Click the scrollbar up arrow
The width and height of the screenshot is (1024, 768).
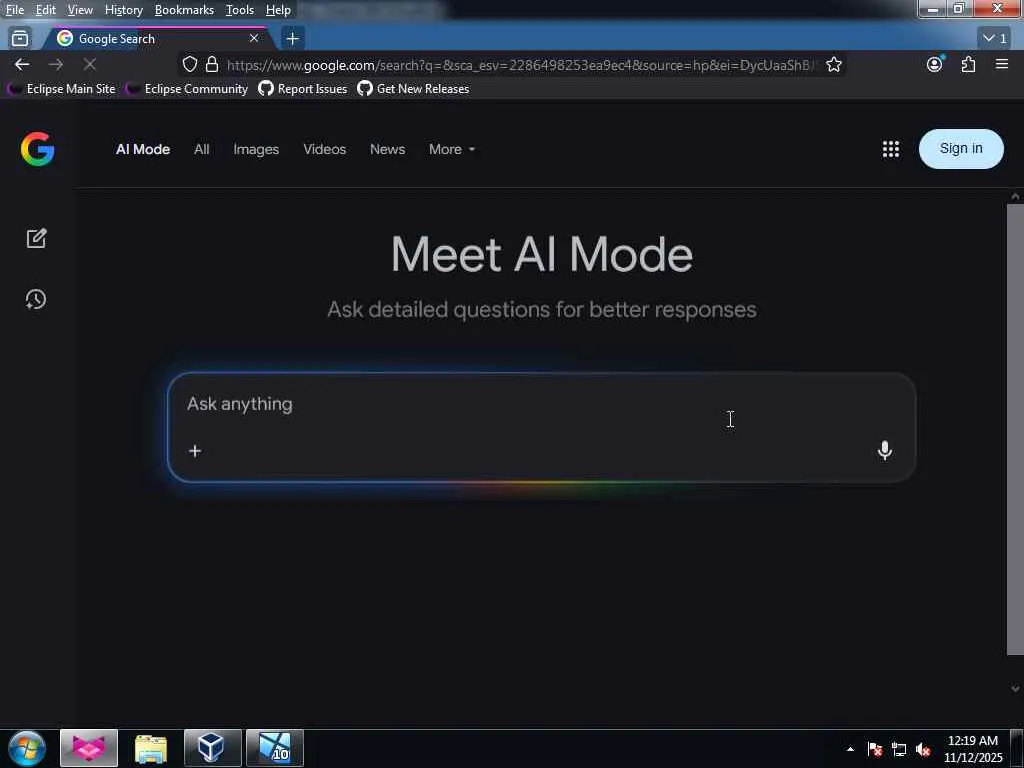click(1015, 197)
